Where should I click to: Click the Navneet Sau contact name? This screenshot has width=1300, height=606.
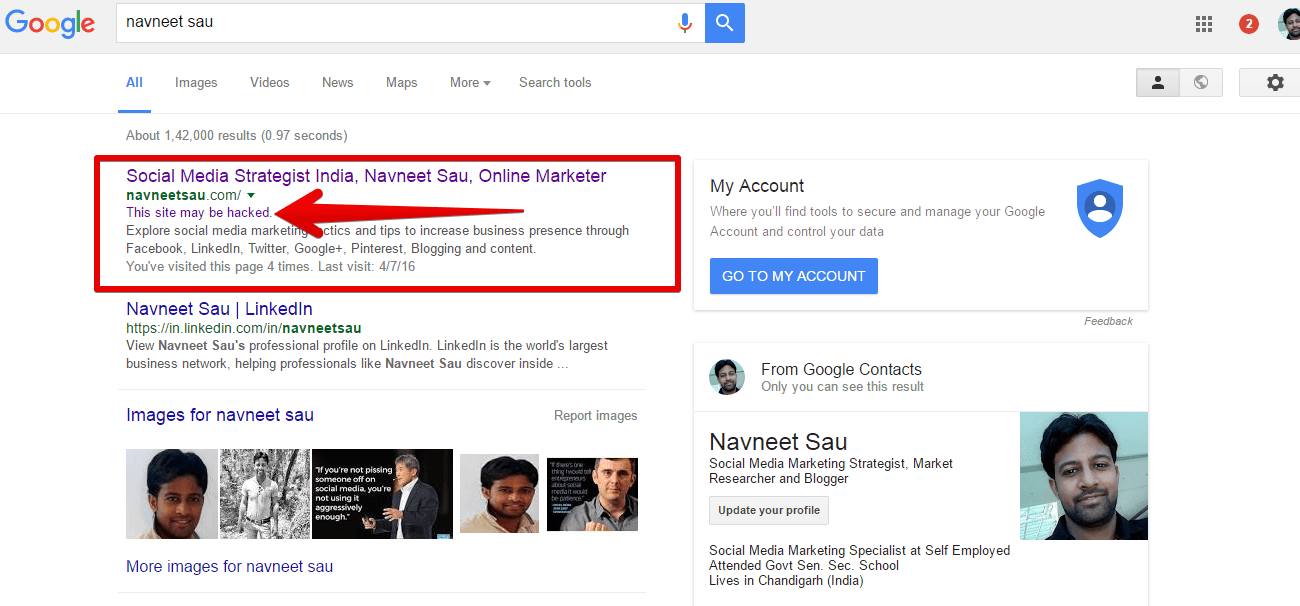[x=778, y=442]
